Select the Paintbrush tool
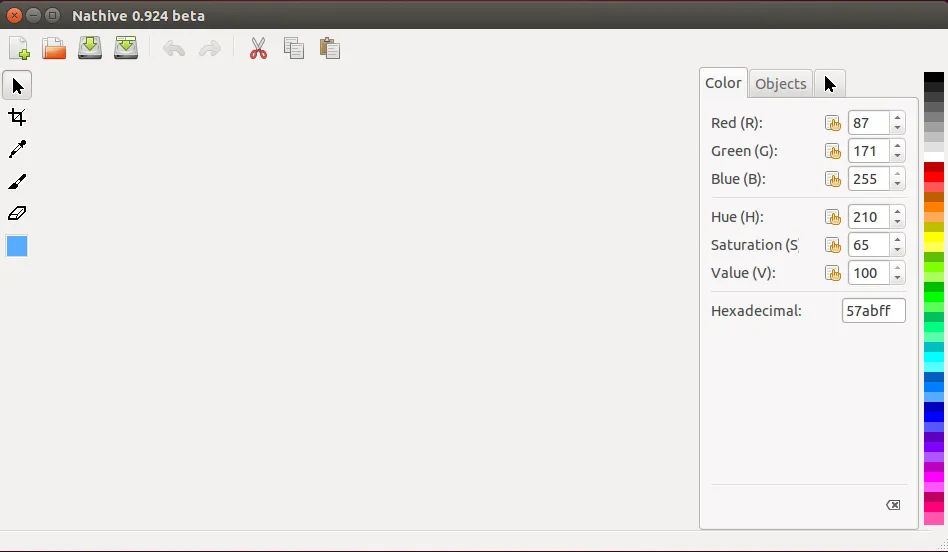 pyautogui.click(x=17, y=182)
